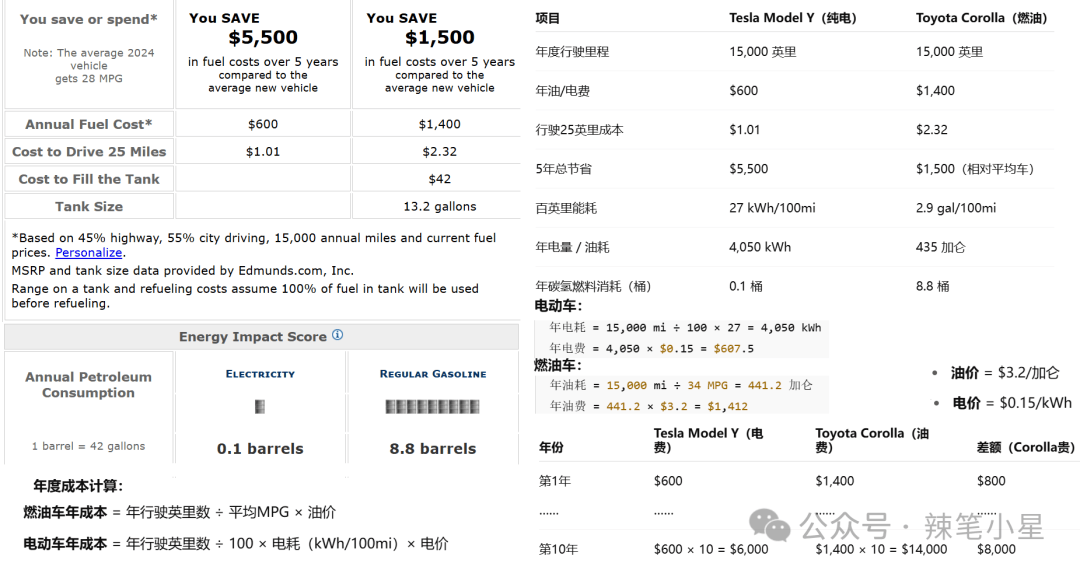The image size is (1080, 570).
Task: Click the 'Toyota Corolla (燃油)' column header
Action: 982,19
